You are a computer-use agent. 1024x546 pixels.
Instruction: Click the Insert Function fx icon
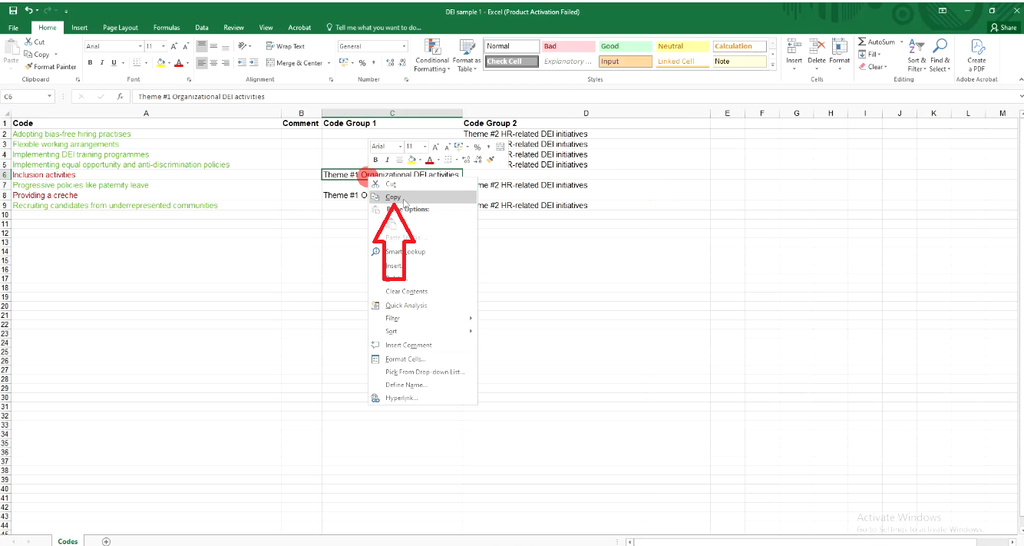click(120, 97)
